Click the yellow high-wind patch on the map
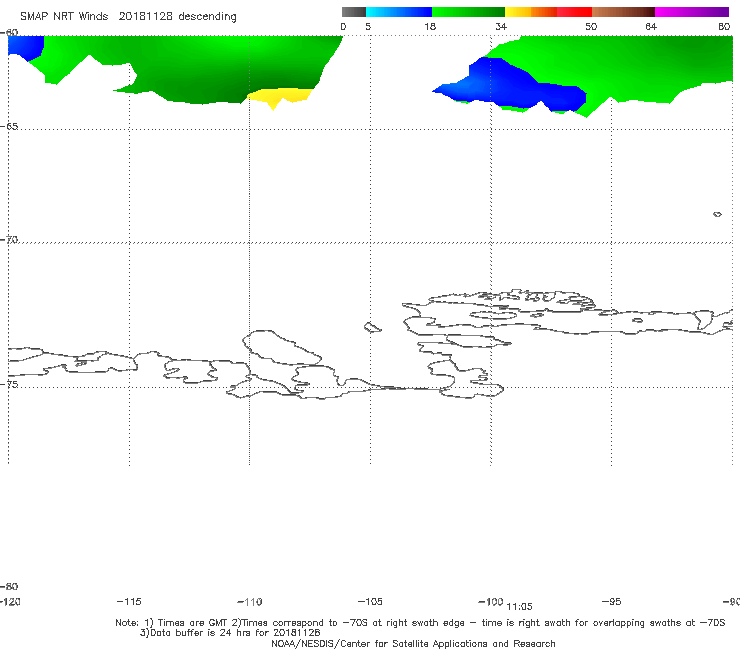The height and width of the screenshot is (650, 740). (x=281, y=95)
